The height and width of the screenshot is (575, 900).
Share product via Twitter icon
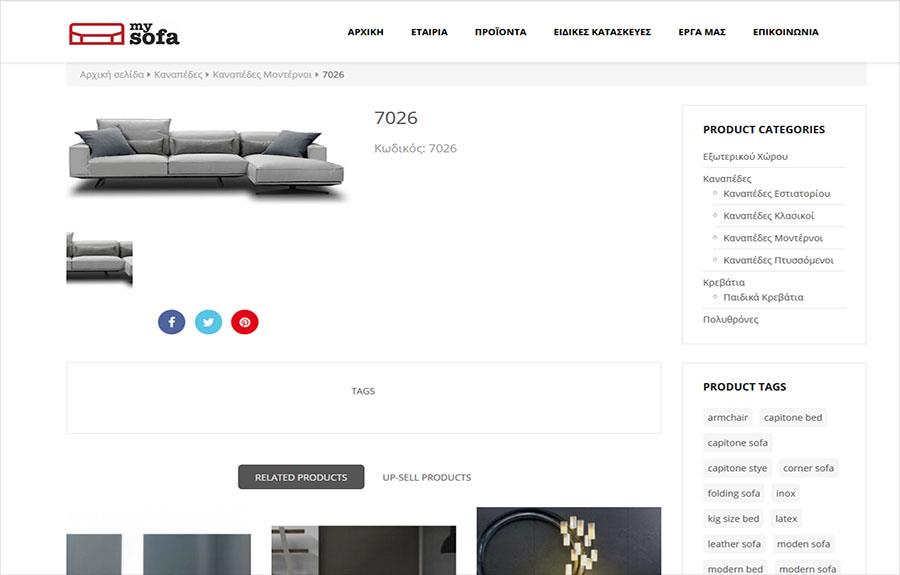pos(208,322)
